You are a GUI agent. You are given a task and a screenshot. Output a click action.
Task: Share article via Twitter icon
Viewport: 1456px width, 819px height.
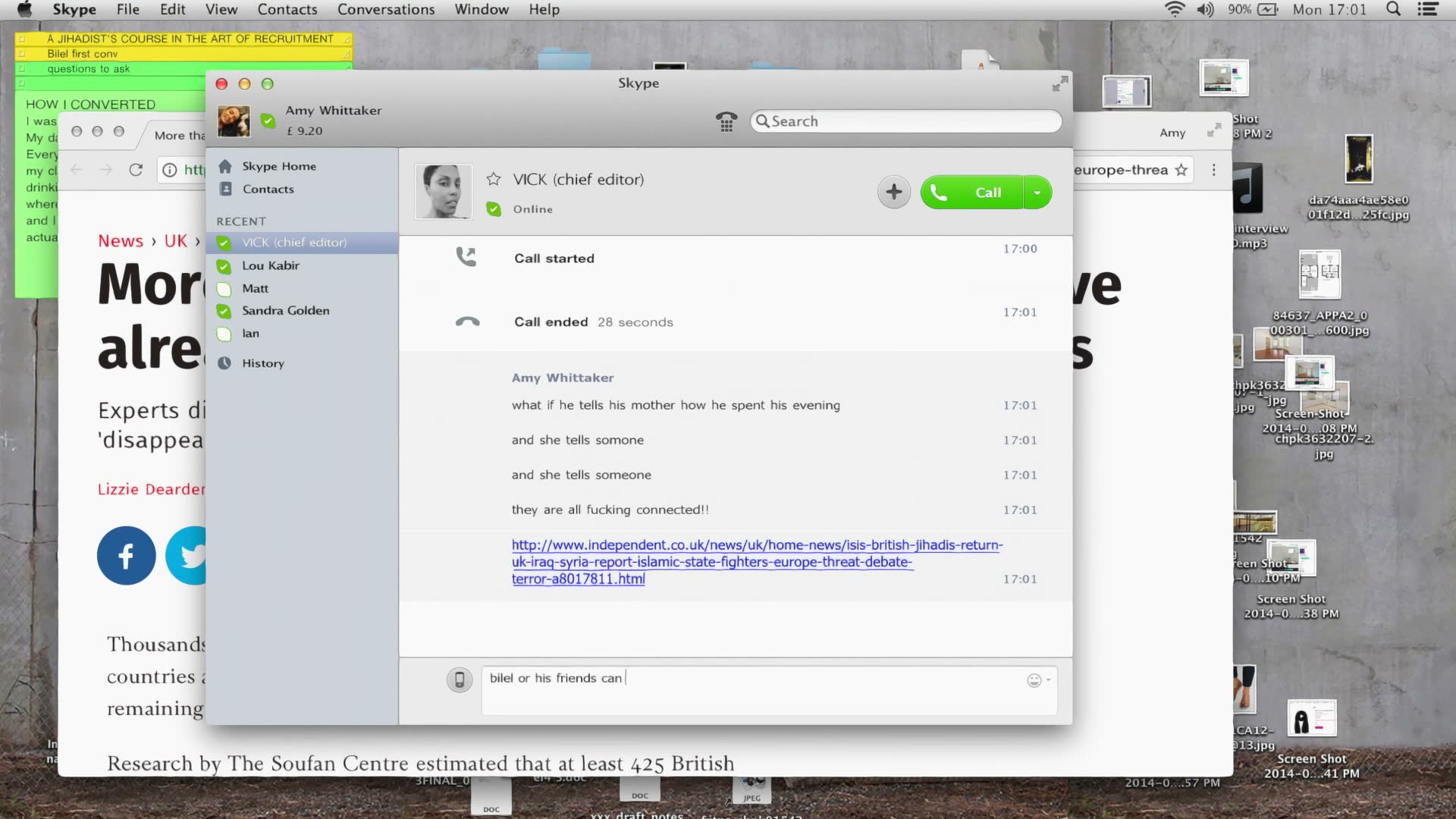pos(187,556)
